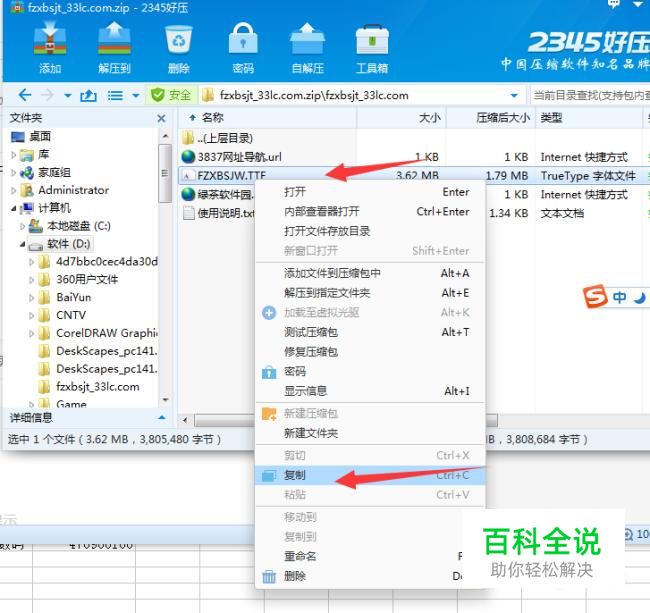
Task: Collapse the 详细信息 details panel arrow
Action: (x=162, y=418)
